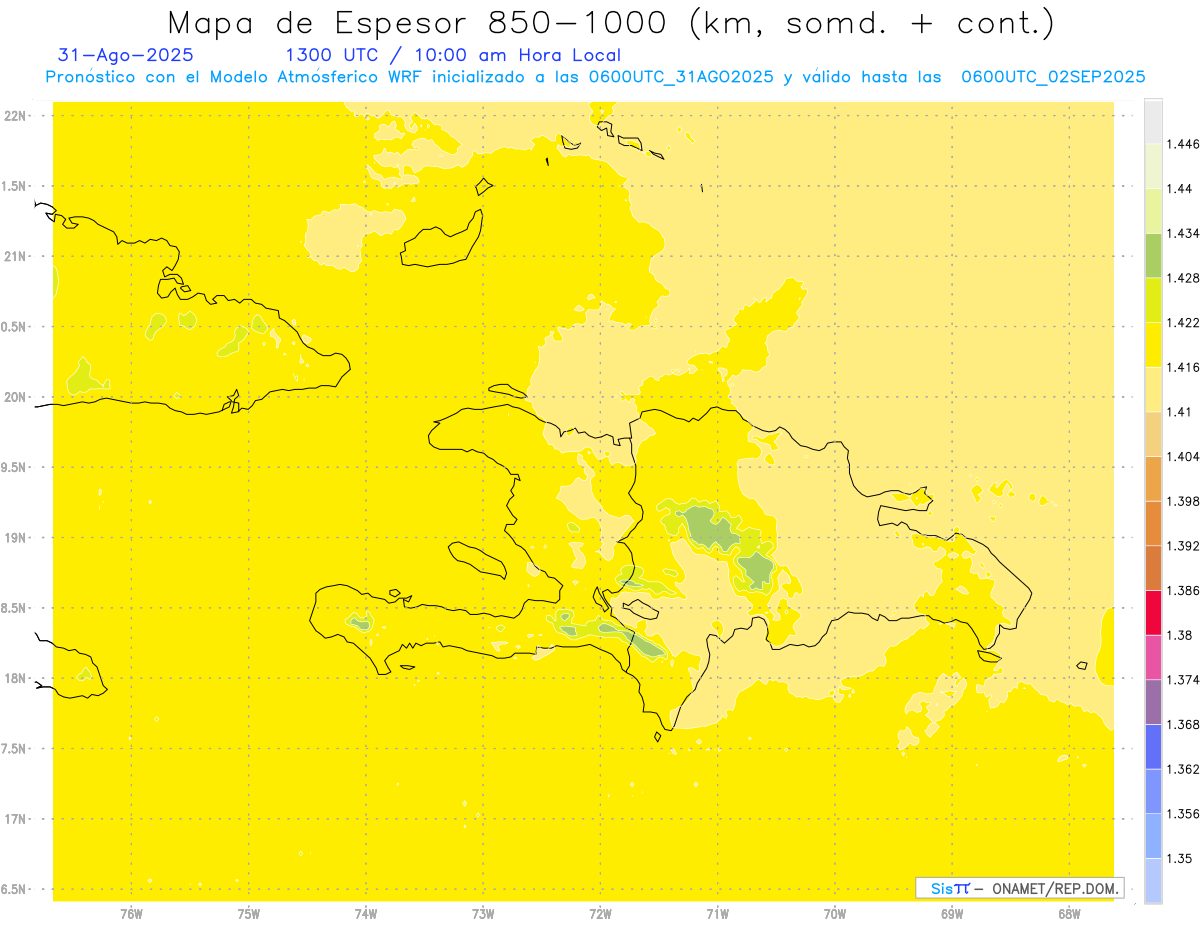This screenshot has width=1200, height=927.
Task: Click the latitude axis label '17N'
Action: pyautogui.click(x=16, y=819)
